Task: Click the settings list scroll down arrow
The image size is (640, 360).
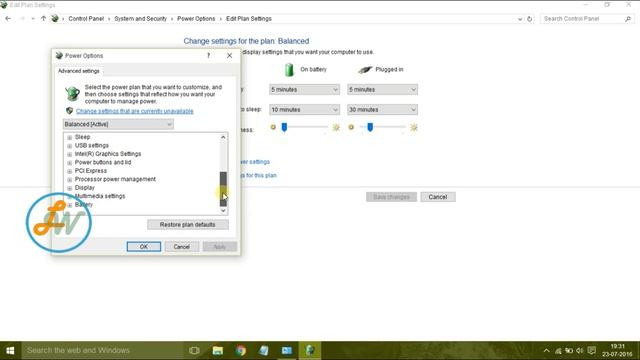Action: pyautogui.click(x=223, y=211)
